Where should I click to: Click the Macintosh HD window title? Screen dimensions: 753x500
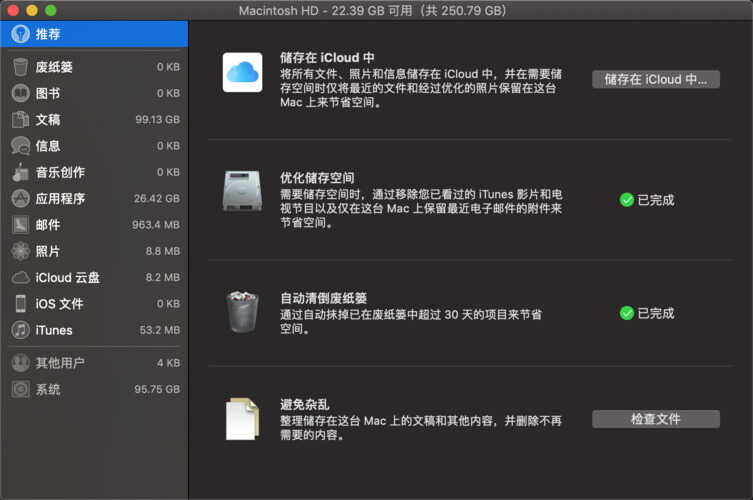click(373, 11)
